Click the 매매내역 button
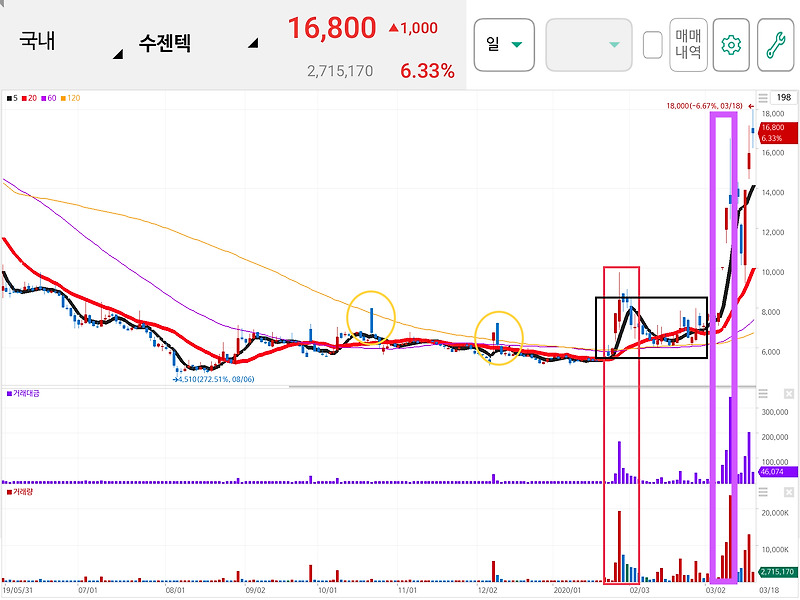This screenshot has height=600, width=800. point(688,45)
